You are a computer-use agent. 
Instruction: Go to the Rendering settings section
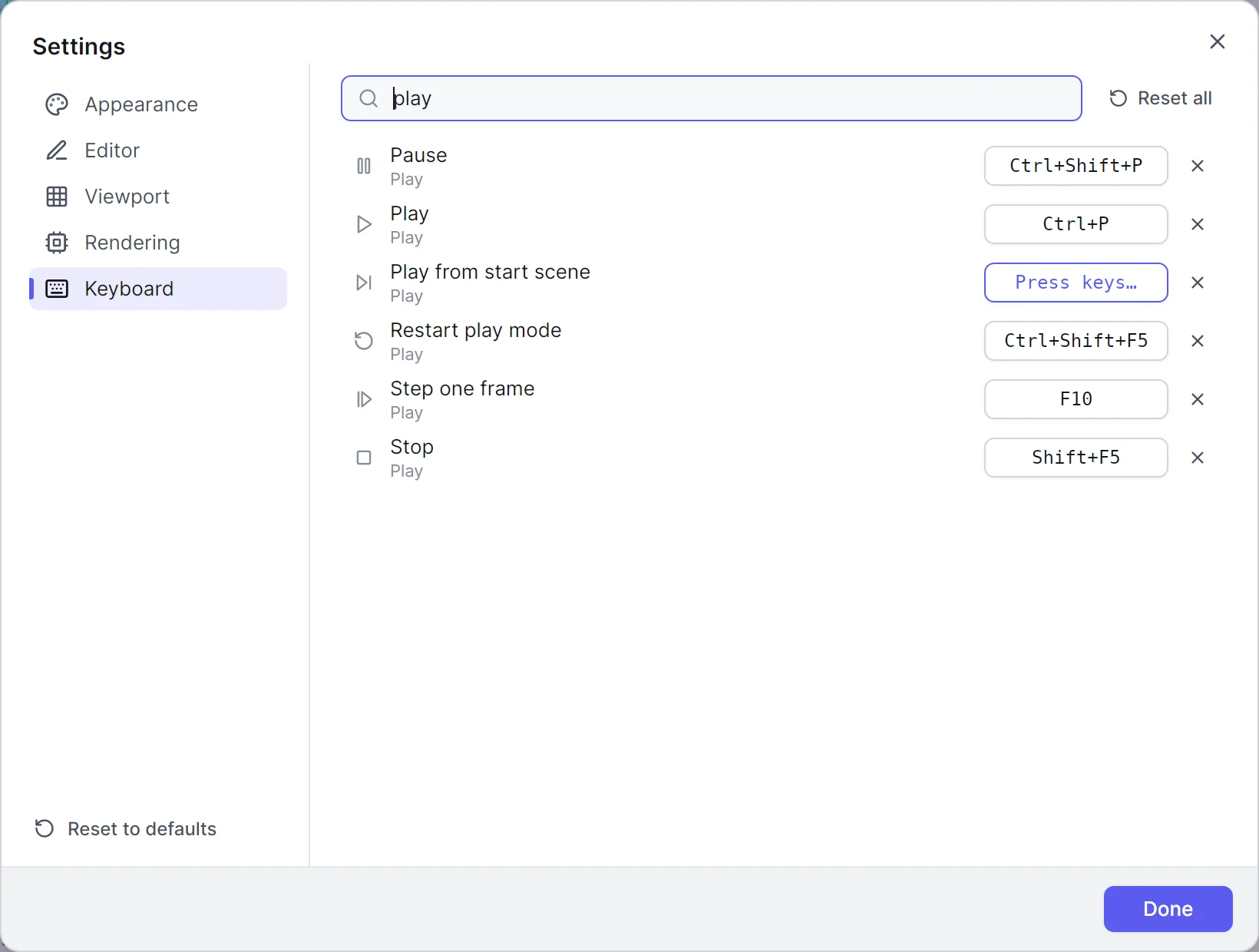pyautogui.click(x=158, y=243)
